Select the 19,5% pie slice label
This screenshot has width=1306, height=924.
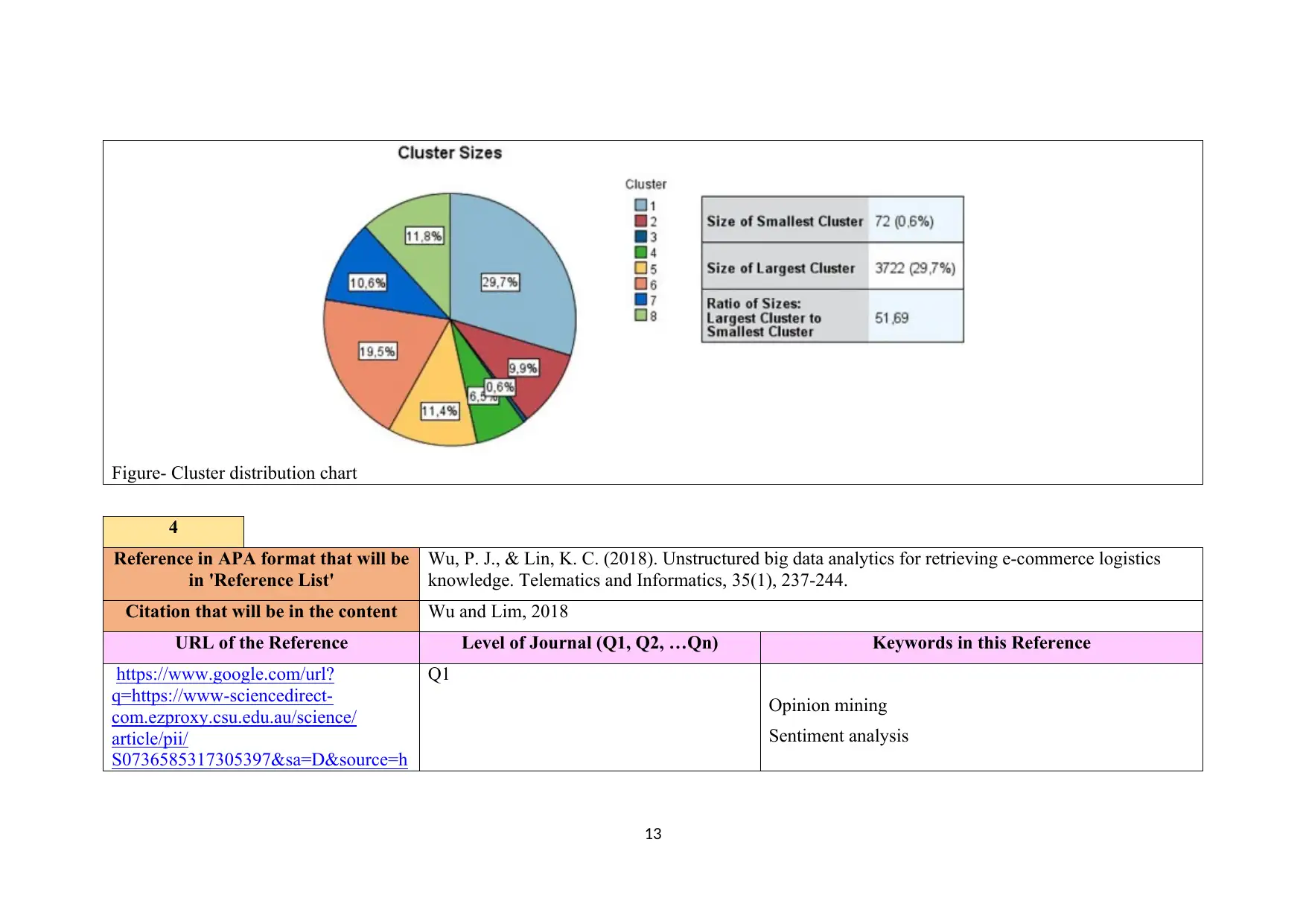point(378,351)
